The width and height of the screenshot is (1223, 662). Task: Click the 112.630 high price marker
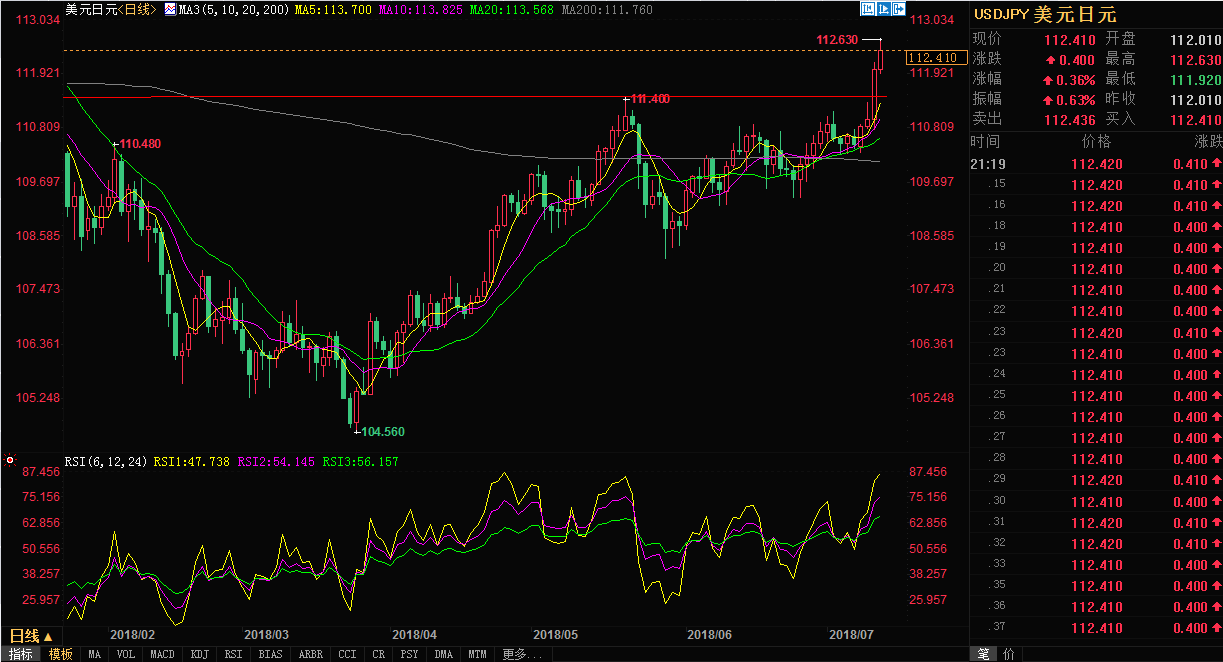click(x=837, y=40)
